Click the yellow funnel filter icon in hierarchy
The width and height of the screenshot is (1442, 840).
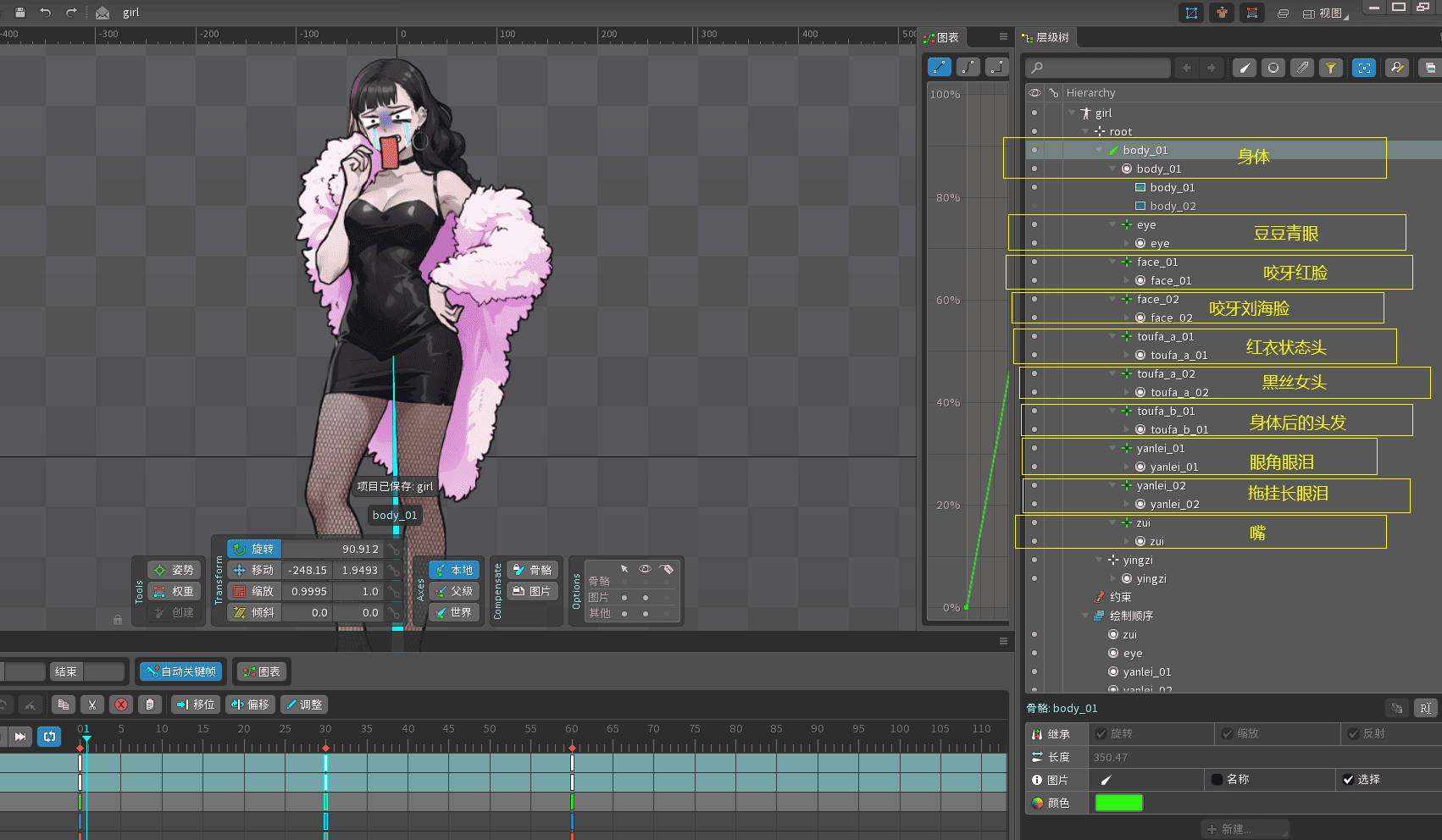coord(1331,68)
